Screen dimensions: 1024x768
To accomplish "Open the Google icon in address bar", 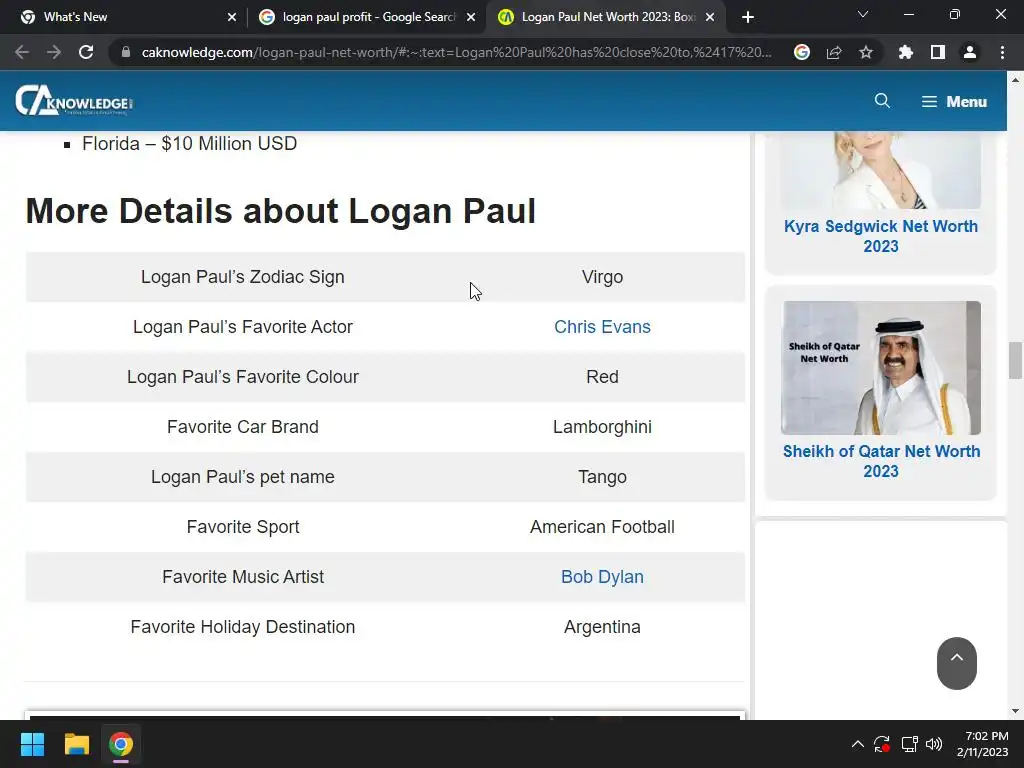I will (x=802, y=52).
